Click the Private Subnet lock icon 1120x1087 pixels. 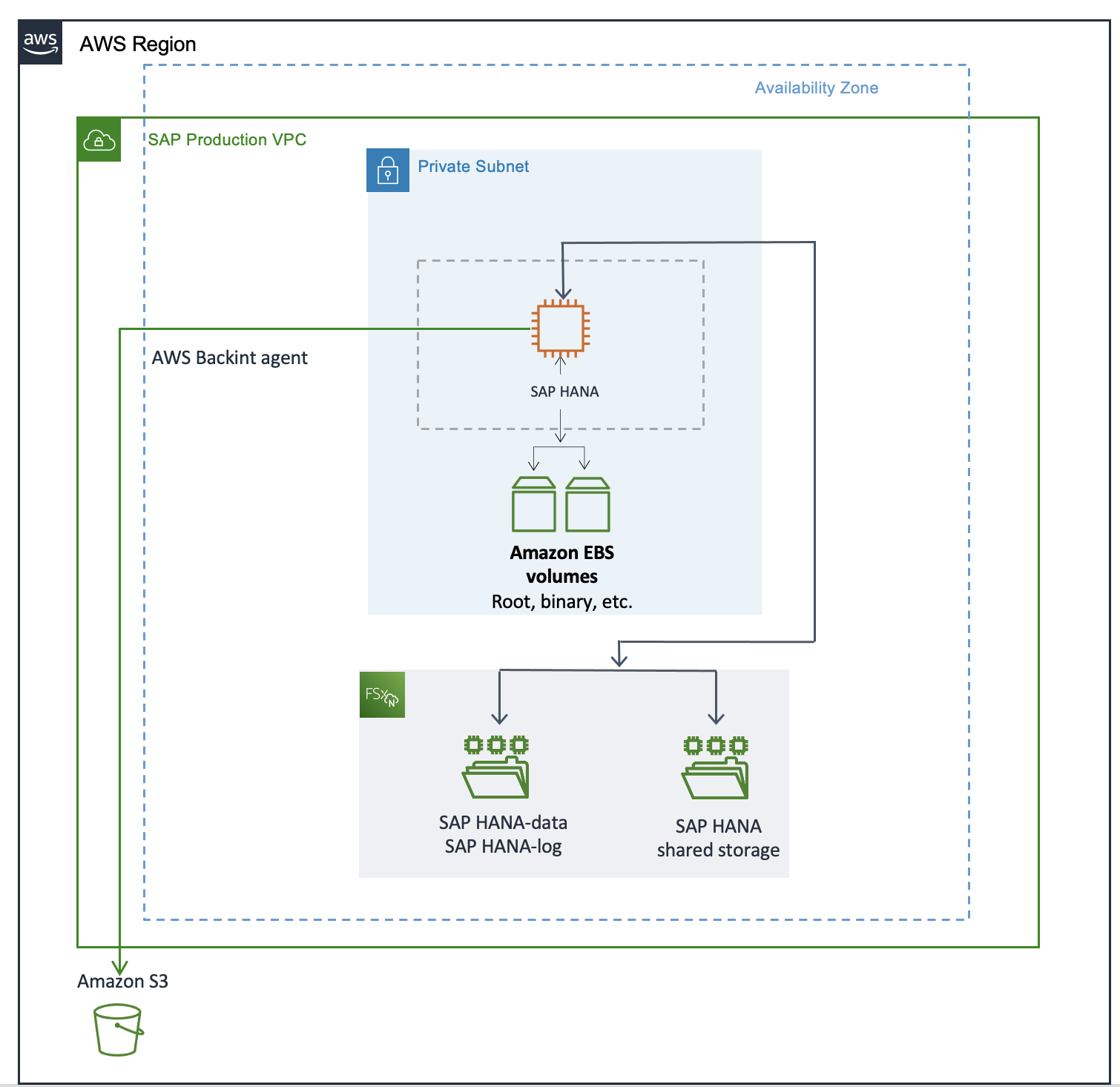[x=389, y=171]
